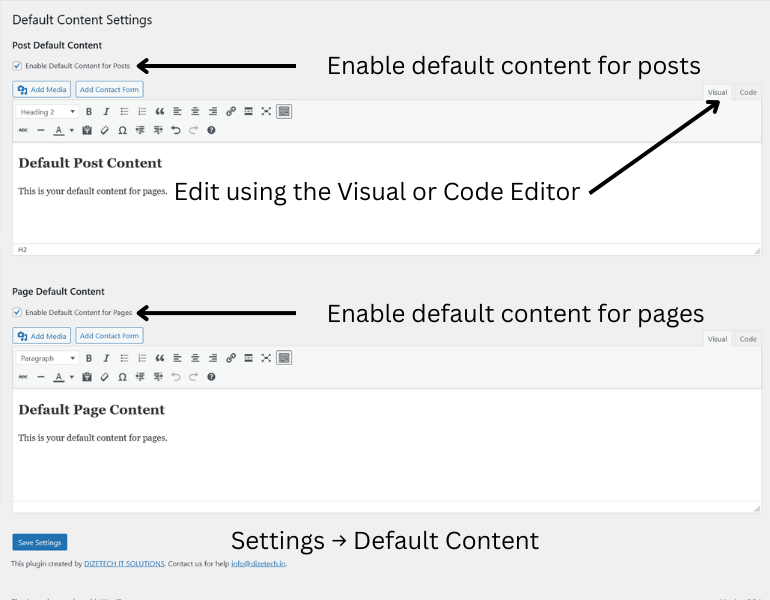Open the Paragraph format dropdown

point(47,358)
